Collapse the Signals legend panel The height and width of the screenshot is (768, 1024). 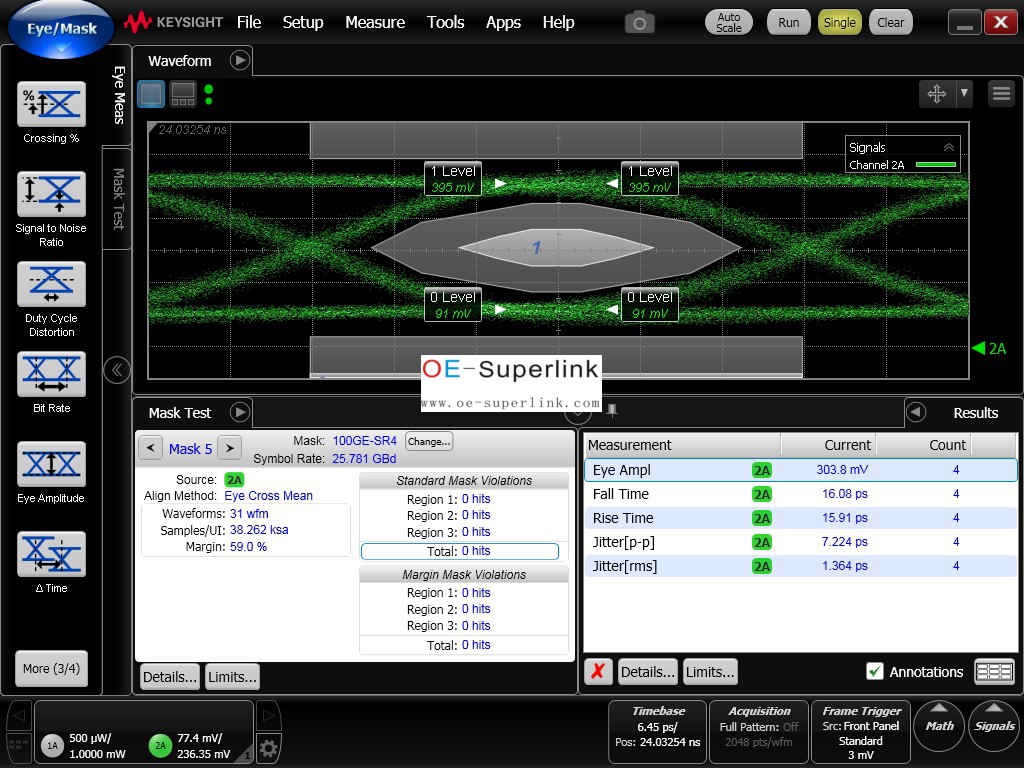pyautogui.click(x=949, y=147)
